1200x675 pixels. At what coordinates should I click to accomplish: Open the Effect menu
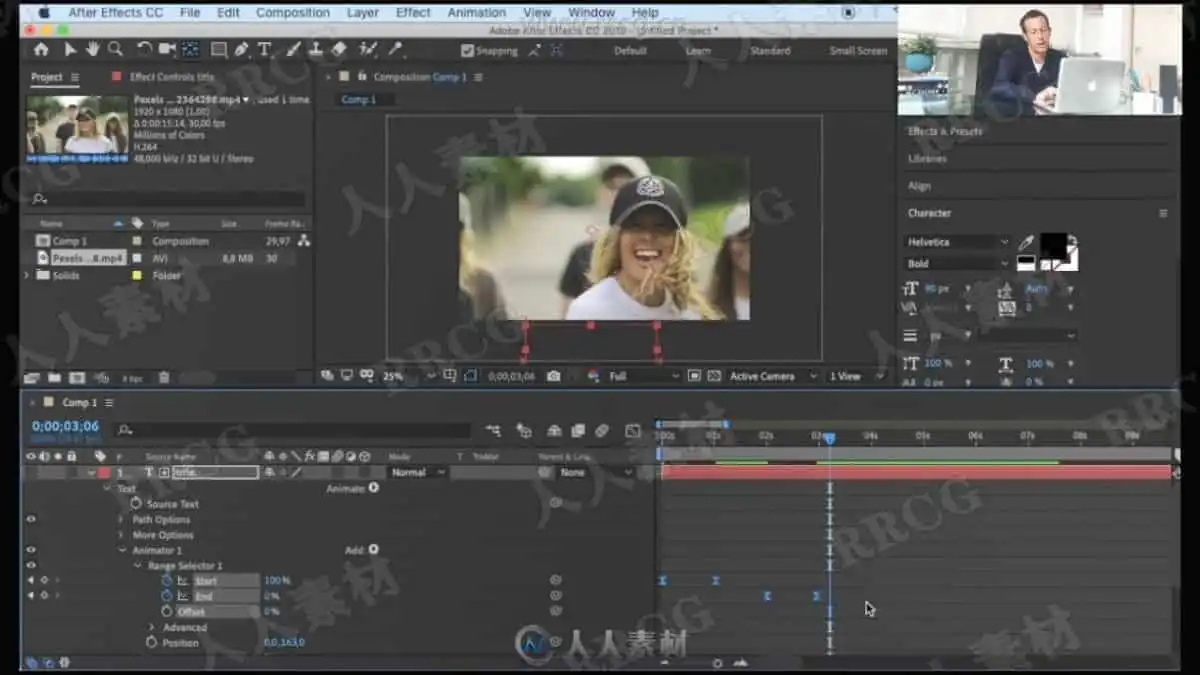413,12
